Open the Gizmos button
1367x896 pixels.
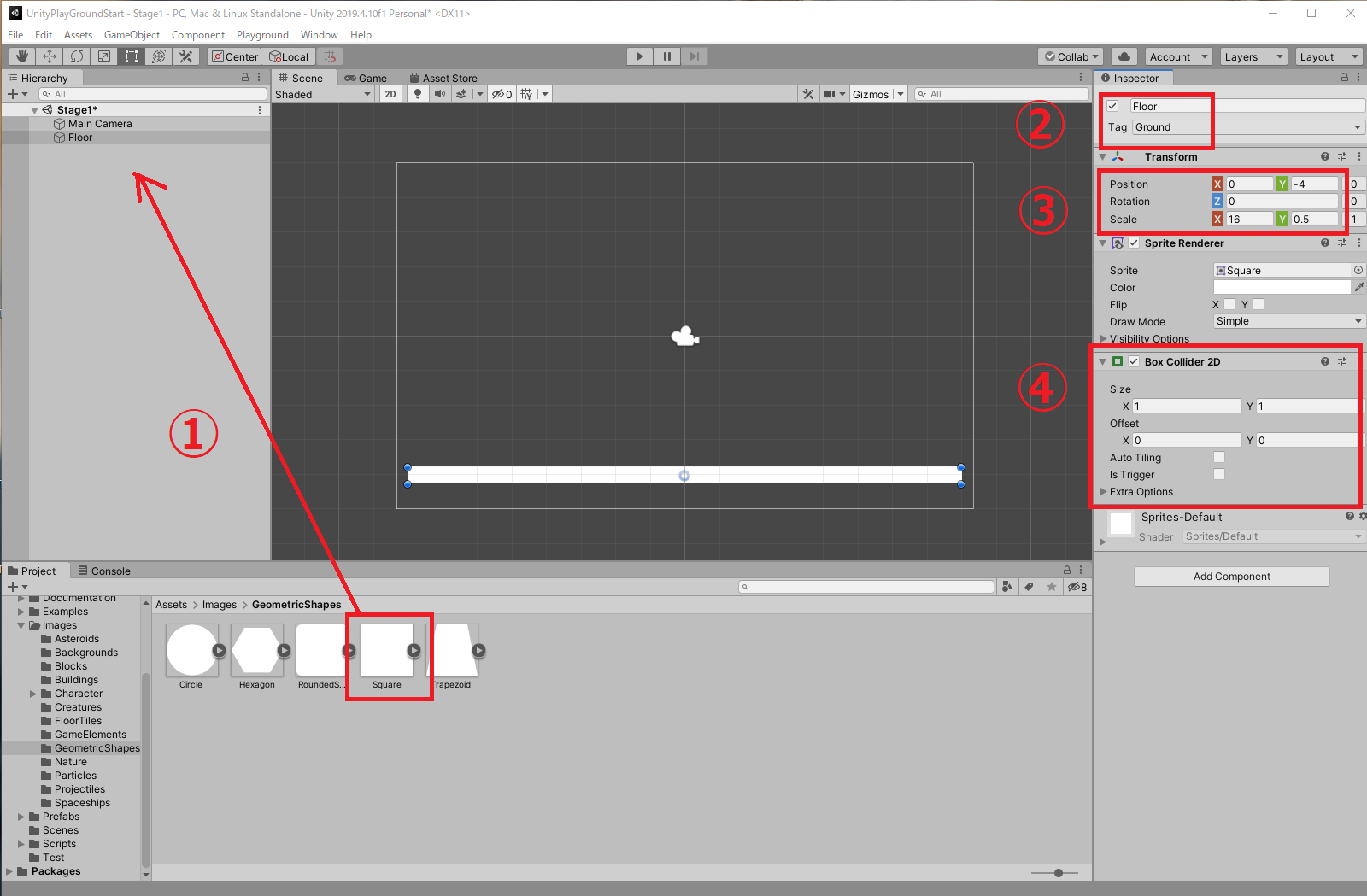(x=871, y=94)
